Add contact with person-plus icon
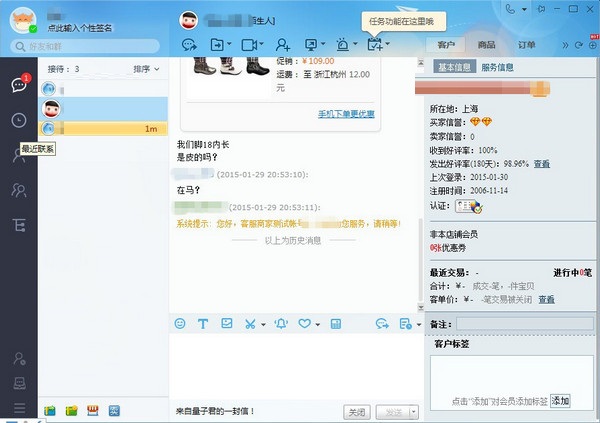Screen dimensions: 600x423 [x=283, y=45]
